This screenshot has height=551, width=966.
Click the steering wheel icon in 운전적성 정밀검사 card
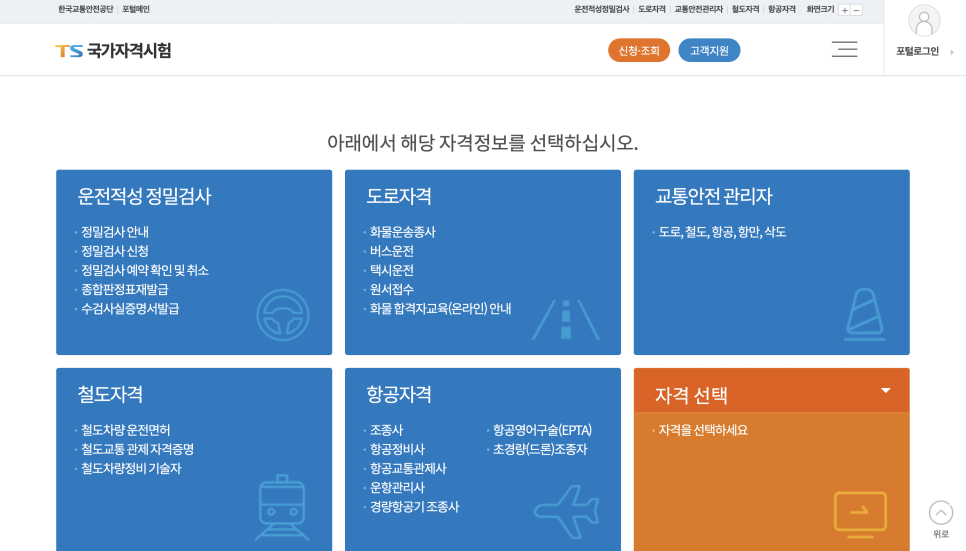click(x=283, y=315)
